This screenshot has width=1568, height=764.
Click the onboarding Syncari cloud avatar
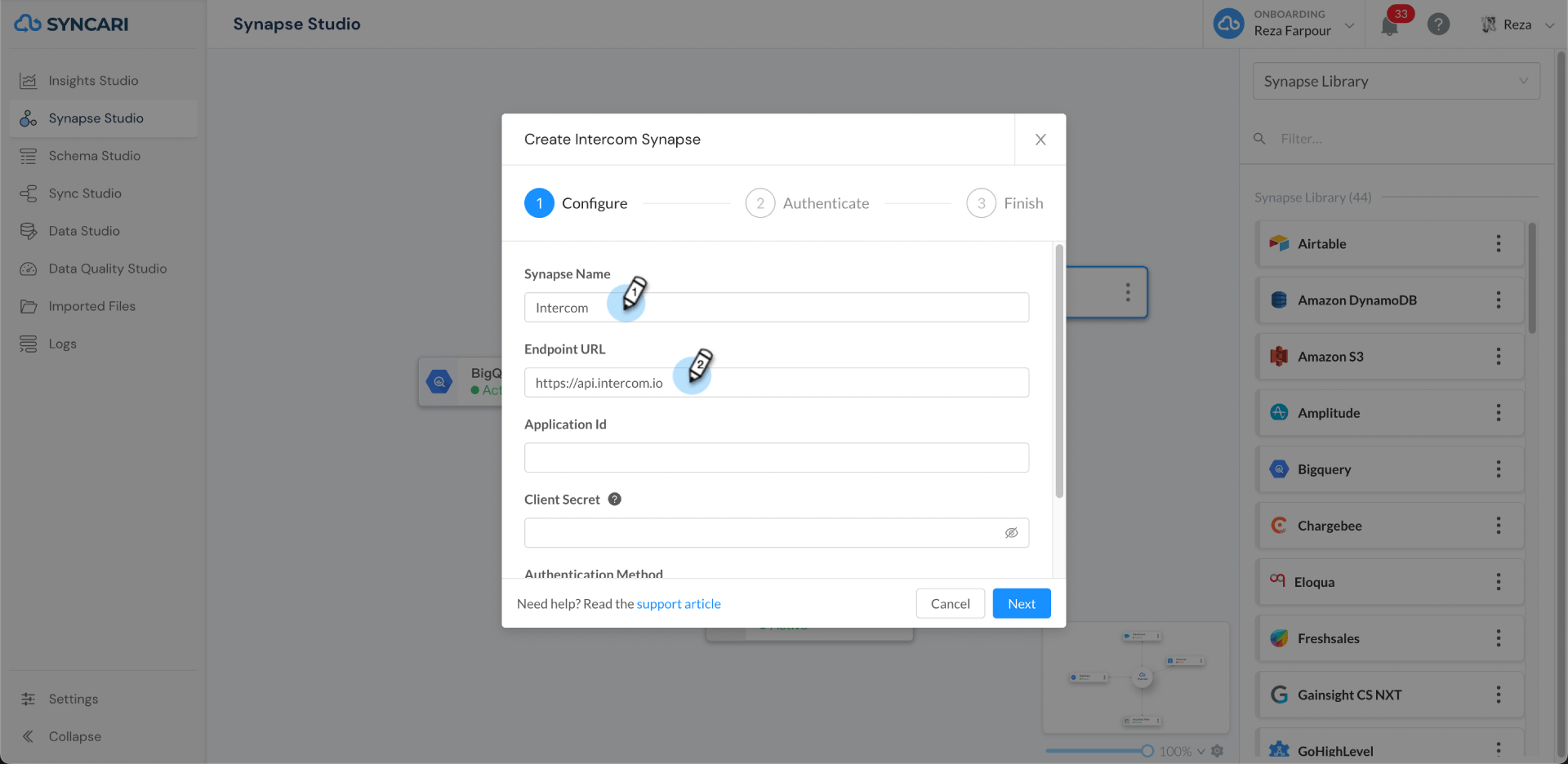(1229, 24)
